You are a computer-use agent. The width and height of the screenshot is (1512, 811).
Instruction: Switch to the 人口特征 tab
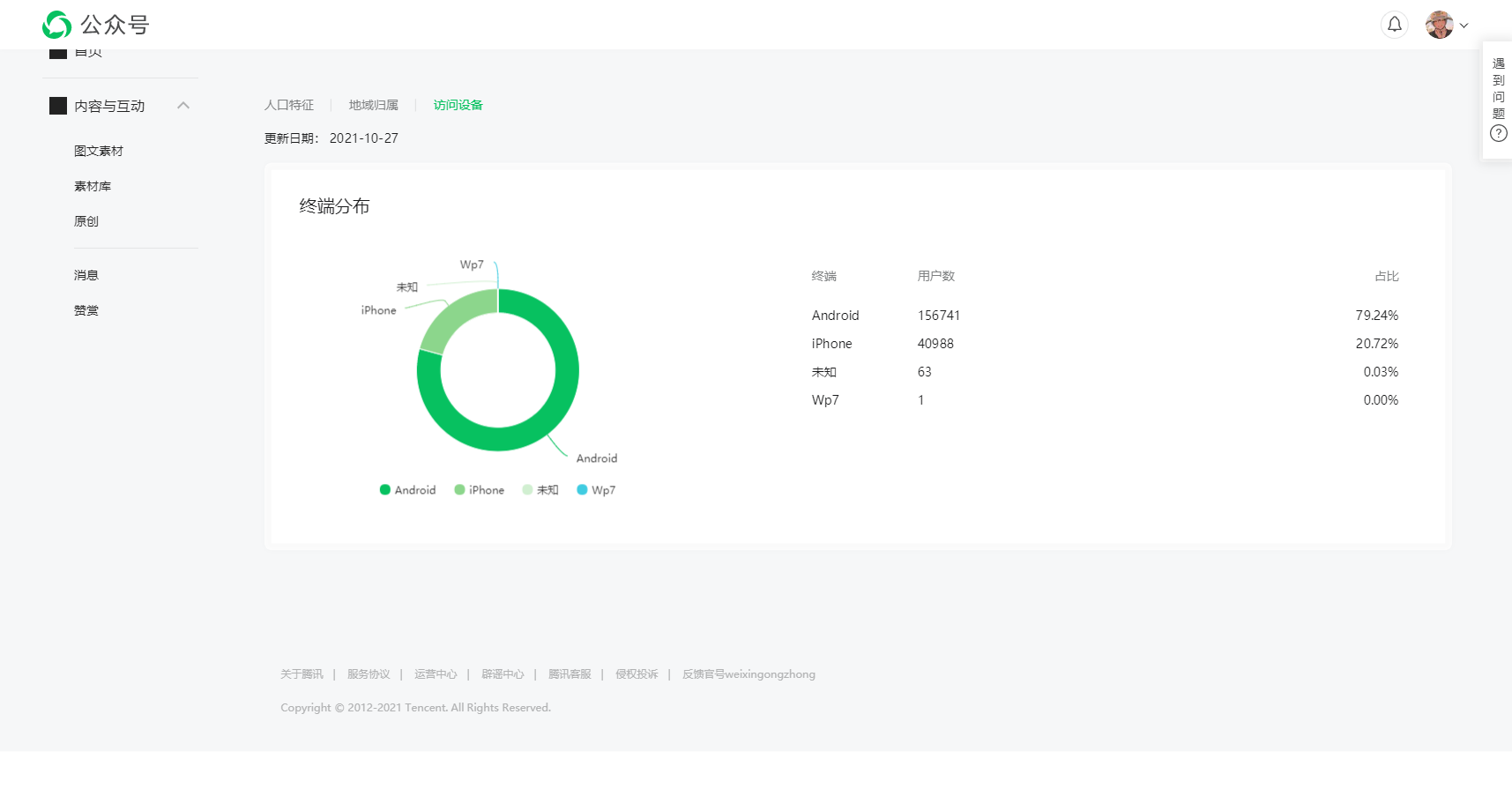click(x=289, y=105)
